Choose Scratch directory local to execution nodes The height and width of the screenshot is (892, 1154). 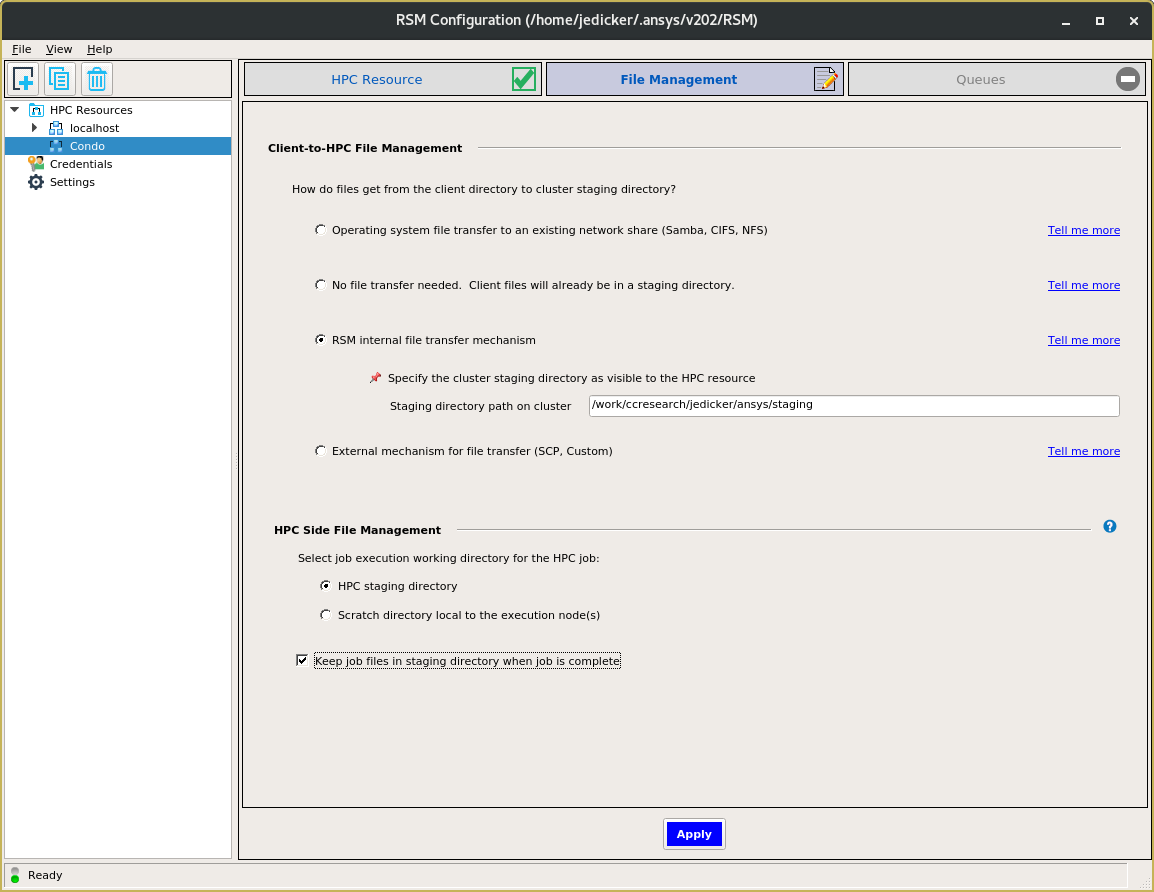[x=325, y=615]
